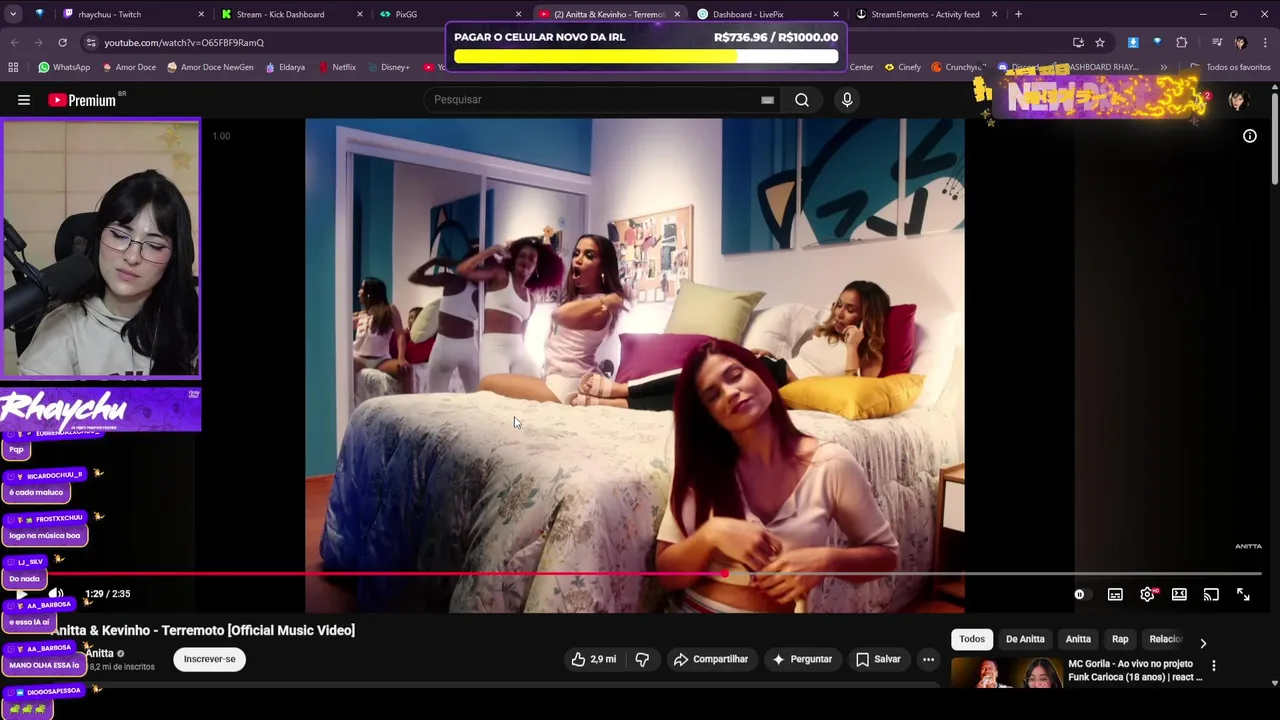Viewport: 1280px width, 720px height.
Task: Open more actions three-dot menu below video
Action: [x=928, y=659]
